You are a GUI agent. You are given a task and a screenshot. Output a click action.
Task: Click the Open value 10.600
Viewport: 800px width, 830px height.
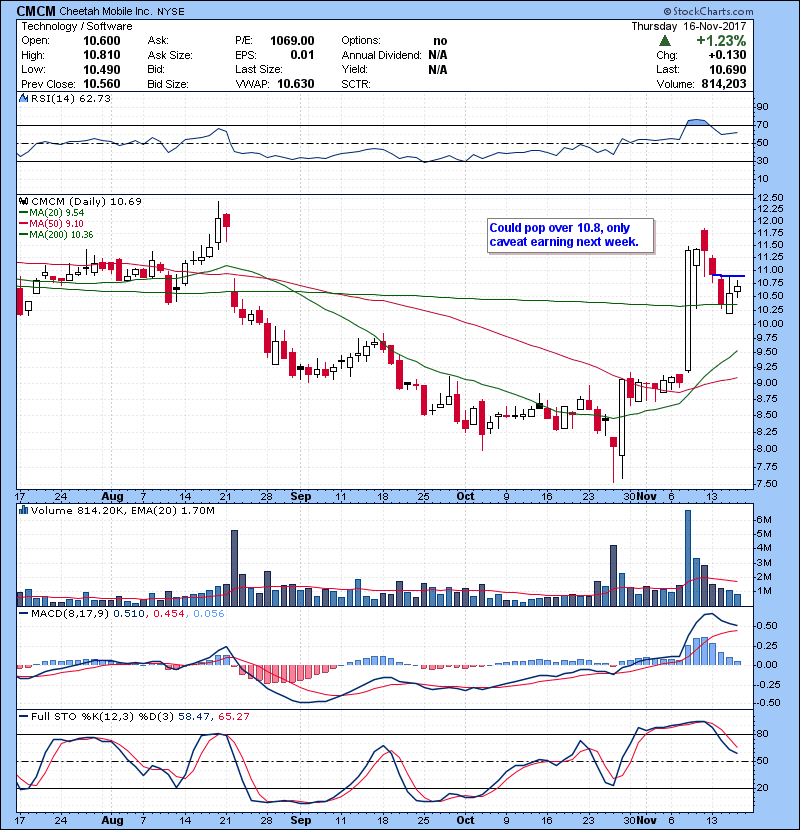(x=102, y=41)
